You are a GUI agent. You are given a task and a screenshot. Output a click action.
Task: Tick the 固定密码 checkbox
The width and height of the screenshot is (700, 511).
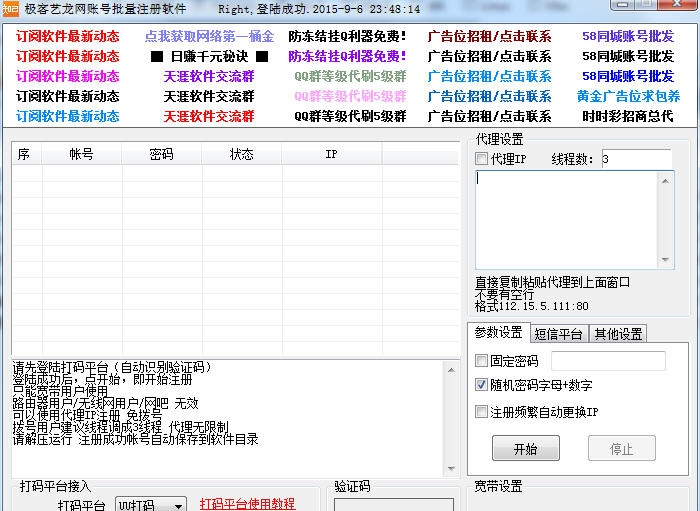tap(482, 361)
